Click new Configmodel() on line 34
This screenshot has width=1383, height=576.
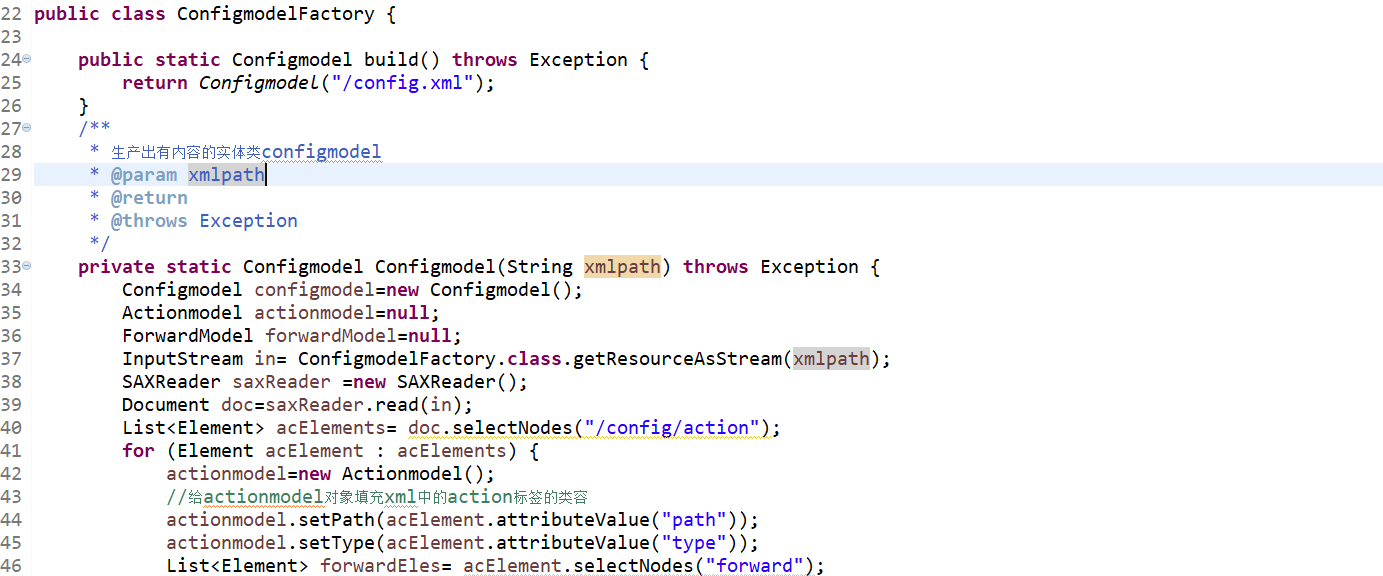pyautogui.click(x=480, y=290)
